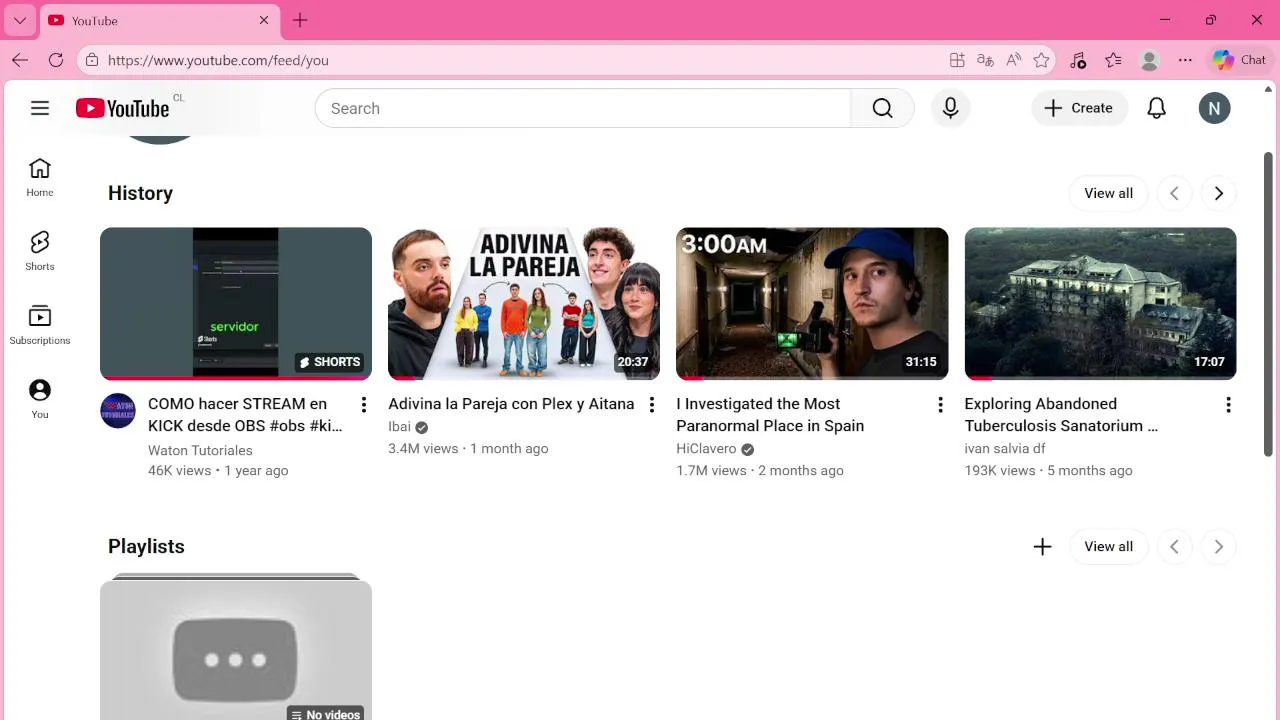Play the abandoned sanatorium thumbnail
Viewport: 1280px width, 720px height.
(x=1100, y=304)
